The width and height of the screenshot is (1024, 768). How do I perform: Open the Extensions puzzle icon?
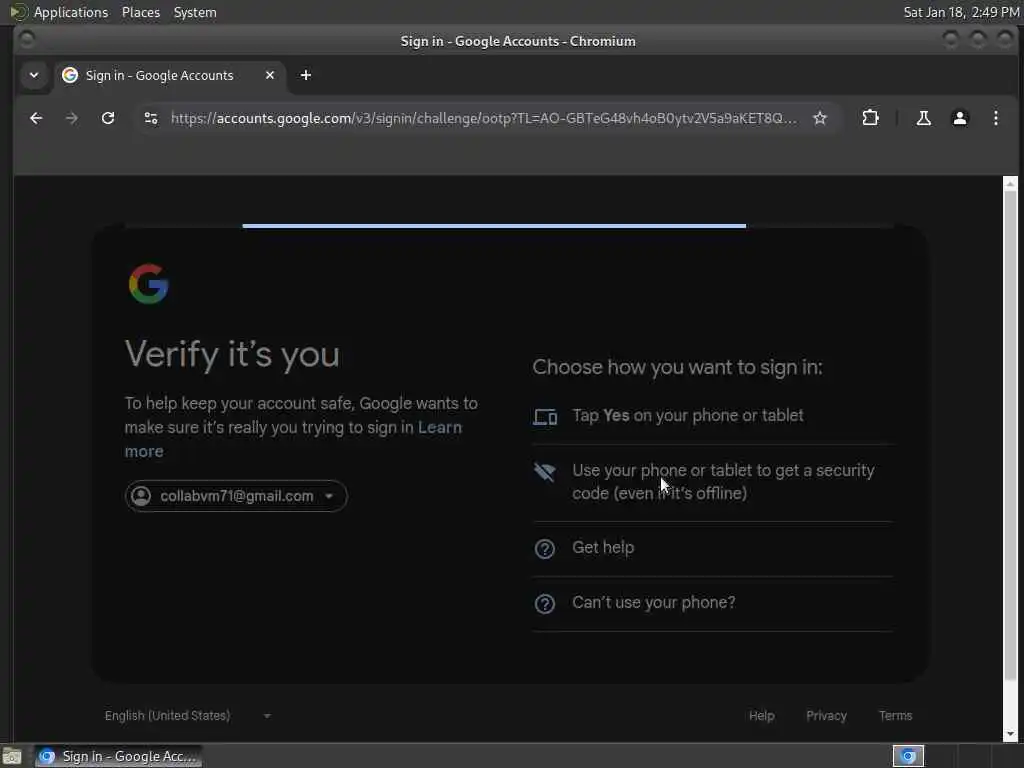coord(870,118)
